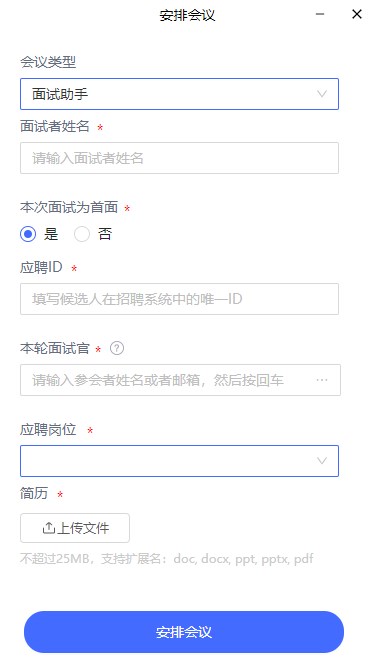Viewport: 375px width, 667px height.
Task: Click the 安排会议 window title text
Action: coord(188,15)
